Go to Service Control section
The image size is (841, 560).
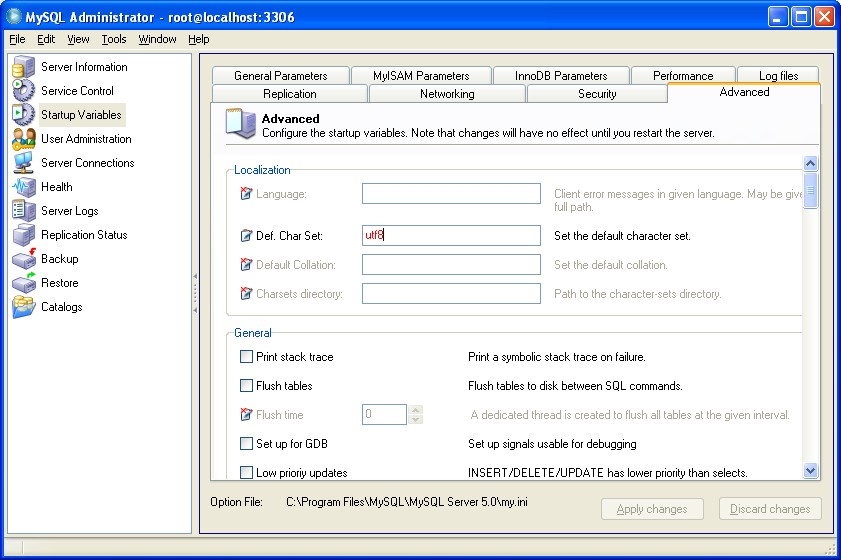pos(77,91)
